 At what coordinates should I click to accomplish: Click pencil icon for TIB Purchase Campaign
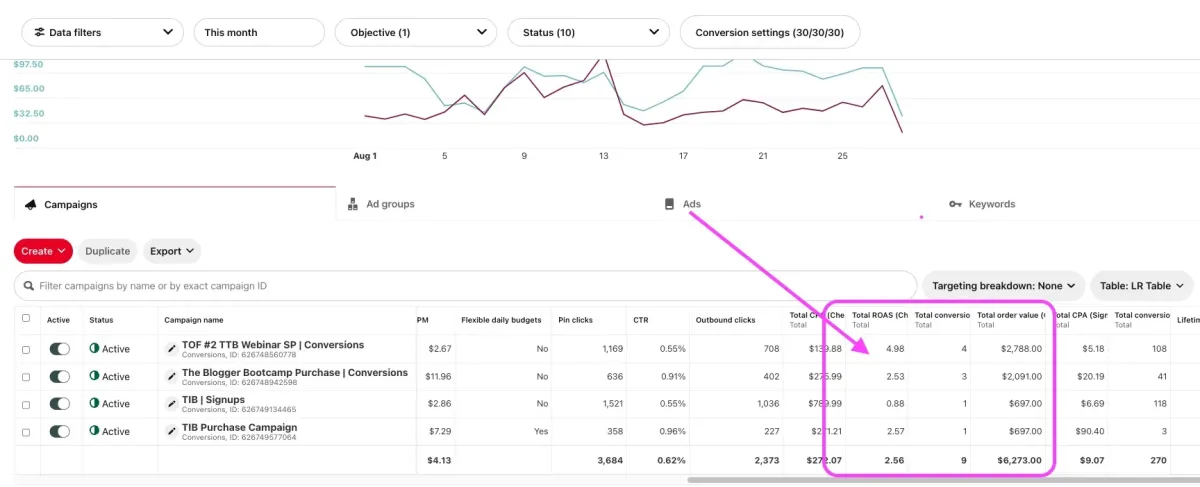(x=171, y=430)
